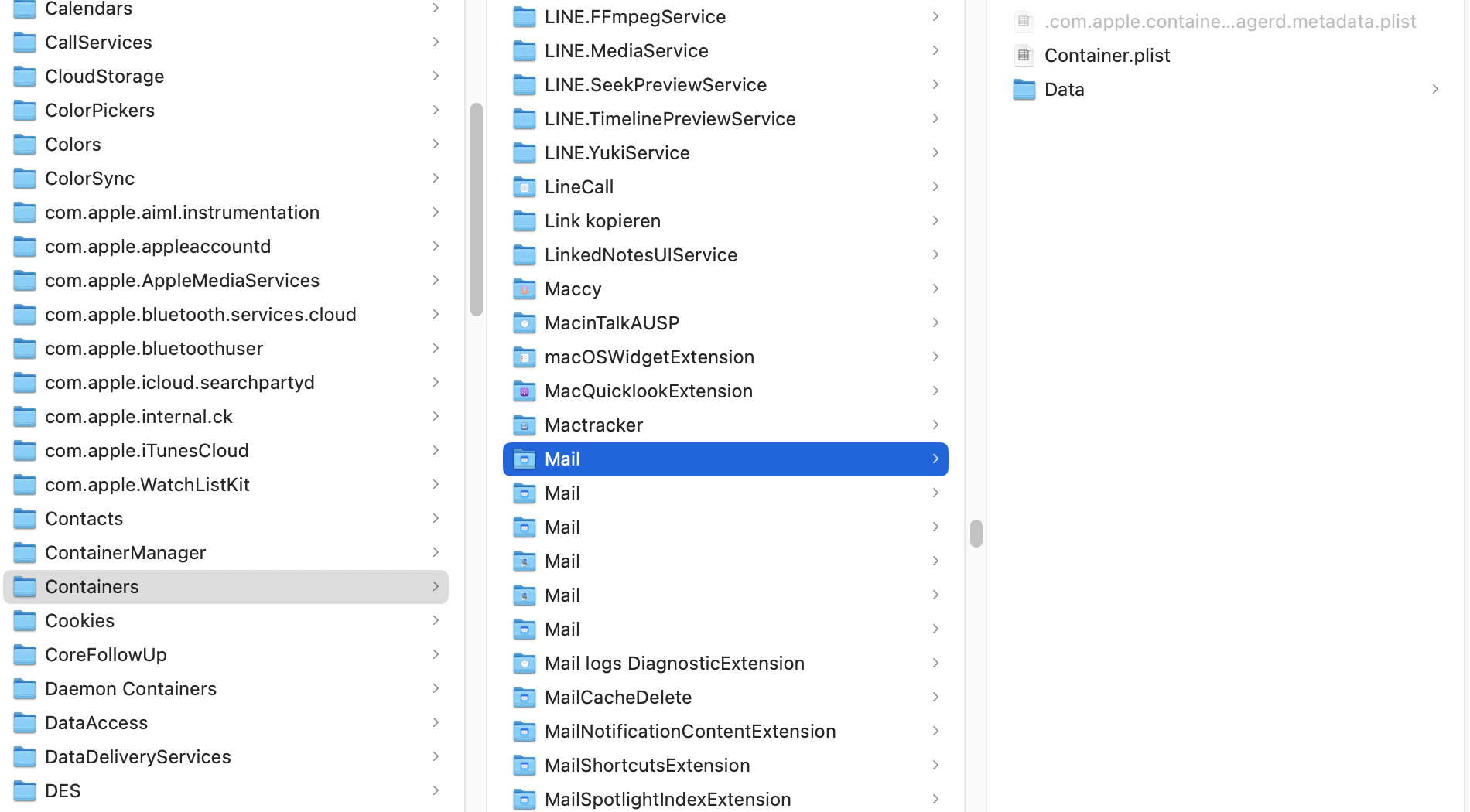Select the DataDeliveryServices entry
Viewport: 1470px width, 812px height.
138,757
